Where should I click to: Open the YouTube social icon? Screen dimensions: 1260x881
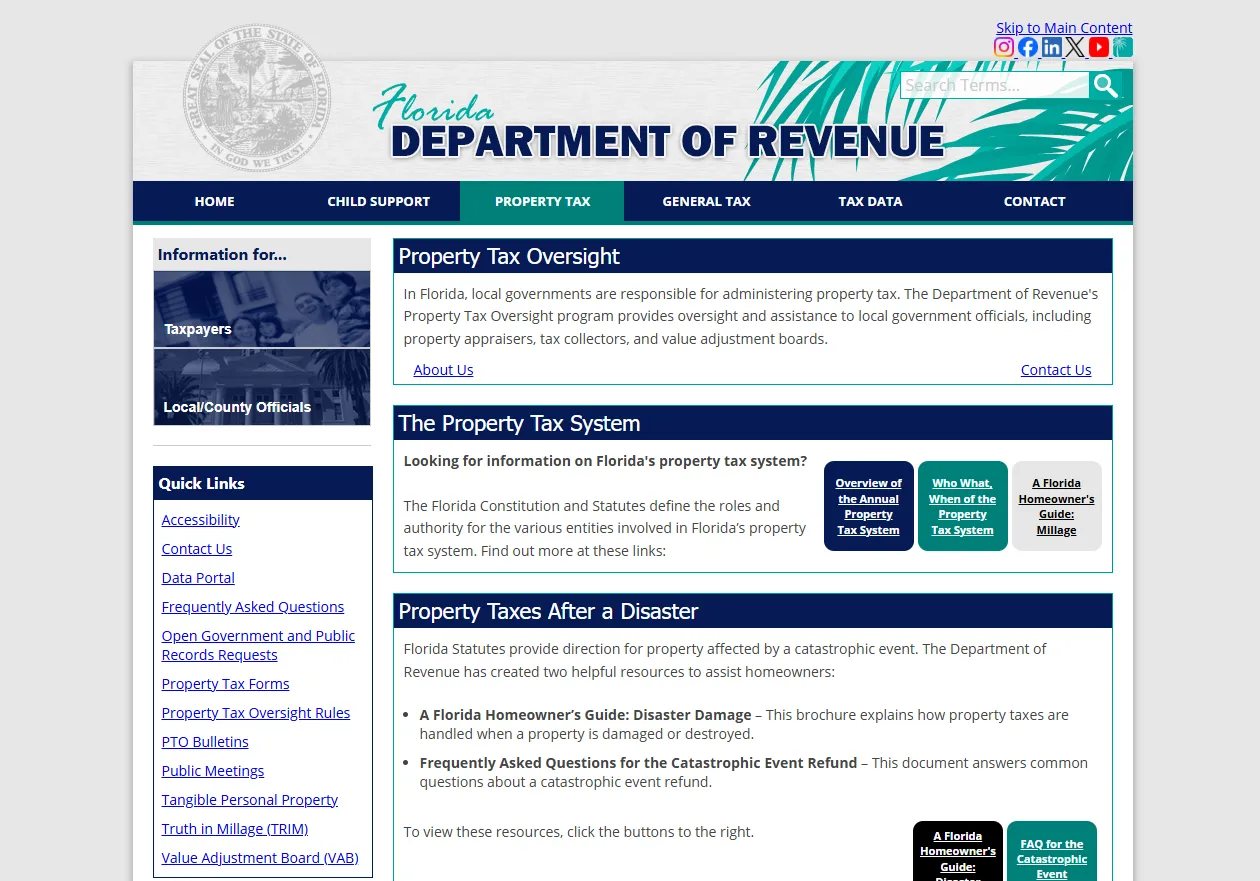click(x=1099, y=47)
